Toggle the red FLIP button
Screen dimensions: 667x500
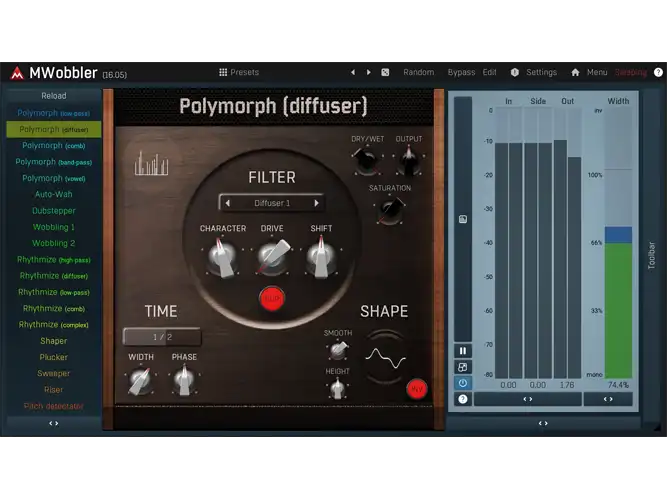(272, 299)
